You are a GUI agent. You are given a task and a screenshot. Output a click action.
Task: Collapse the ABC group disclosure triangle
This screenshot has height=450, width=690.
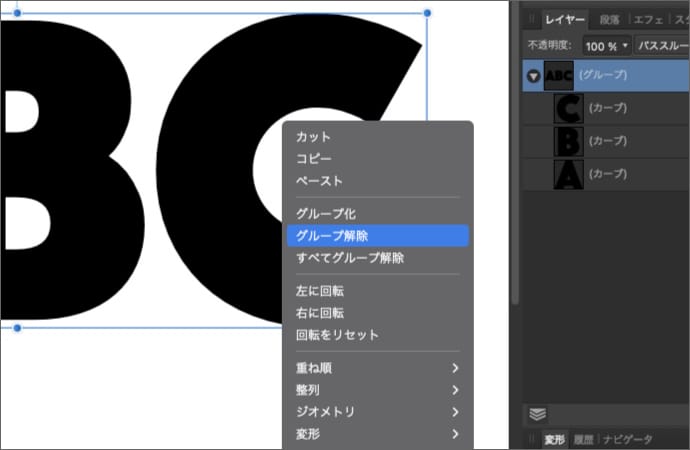tap(535, 76)
